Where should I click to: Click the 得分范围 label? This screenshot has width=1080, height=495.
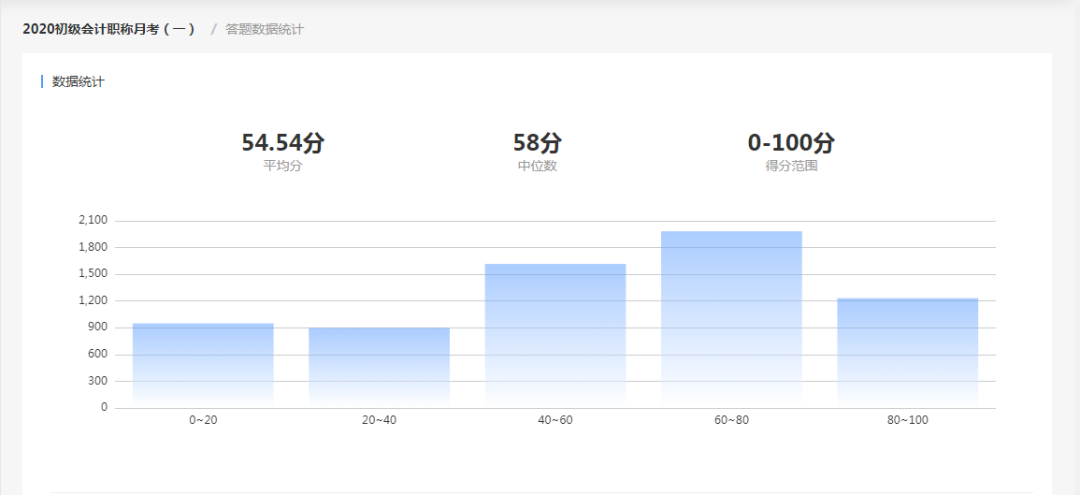pos(791,166)
